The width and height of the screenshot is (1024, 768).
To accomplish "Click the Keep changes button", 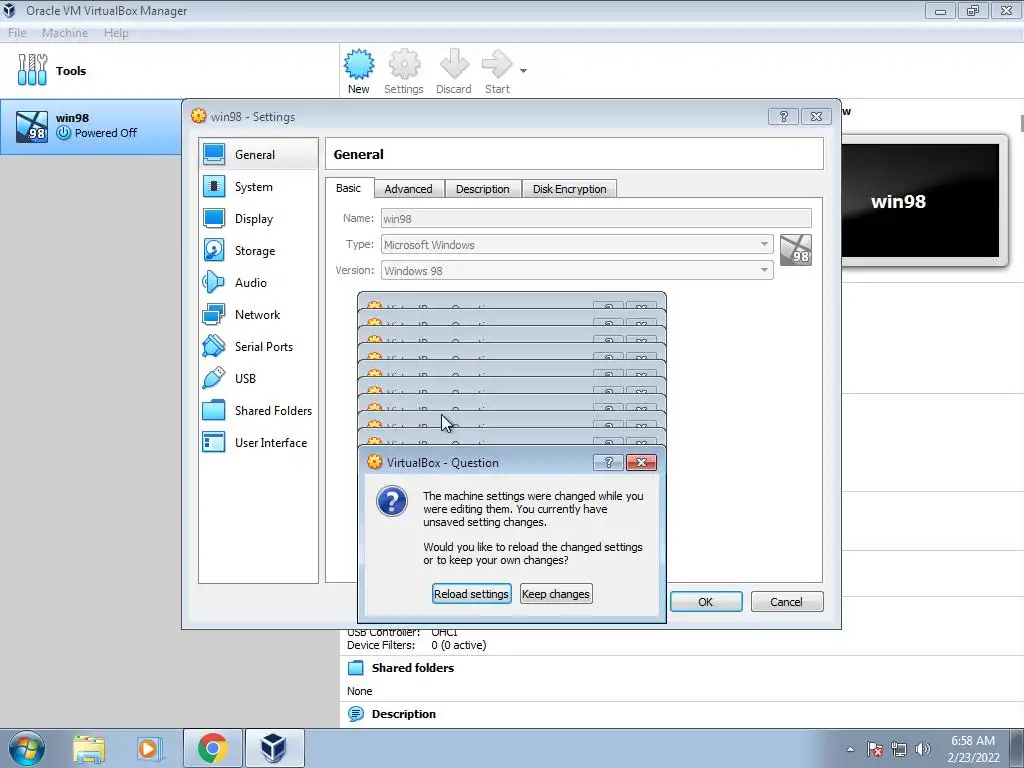I will pyautogui.click(x=556, y=594).
